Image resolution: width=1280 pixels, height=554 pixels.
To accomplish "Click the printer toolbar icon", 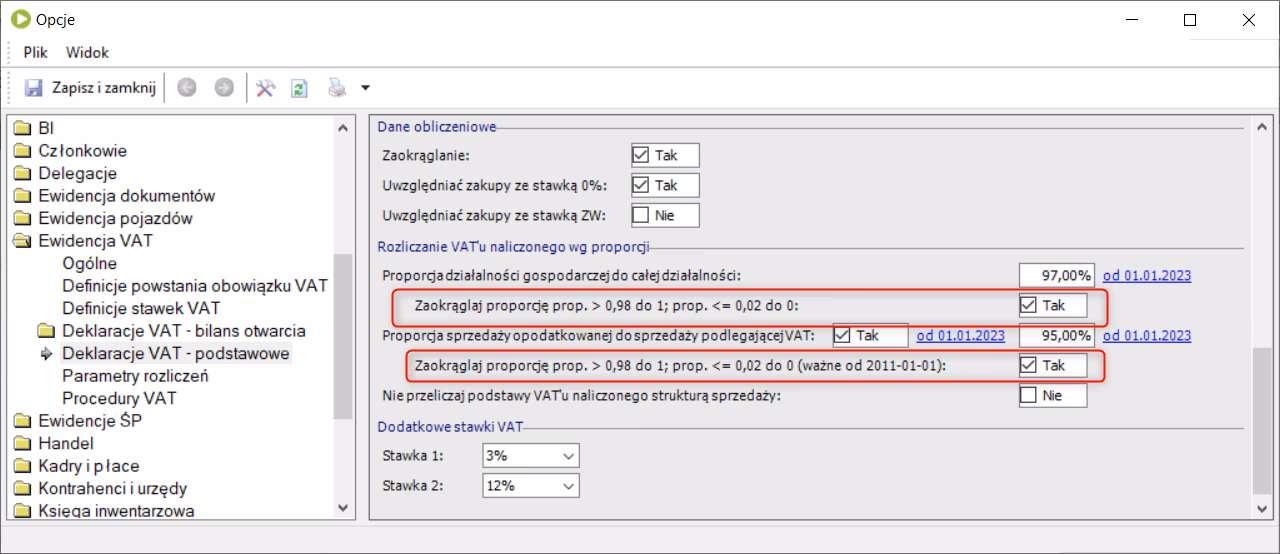I will pyautogui.click(x=337, y=88).
